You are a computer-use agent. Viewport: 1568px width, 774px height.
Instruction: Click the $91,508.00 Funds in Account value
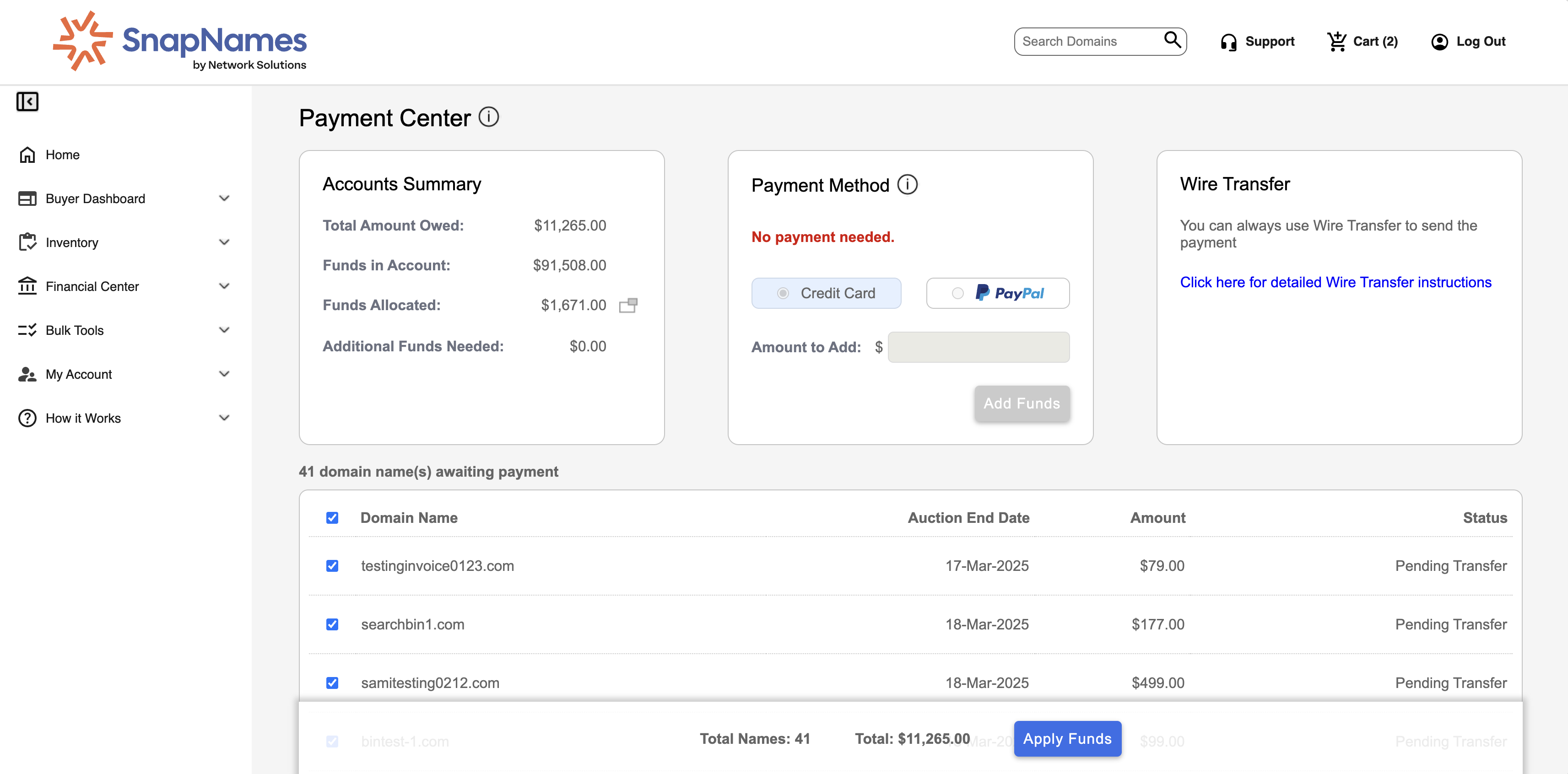pos(569,265)
